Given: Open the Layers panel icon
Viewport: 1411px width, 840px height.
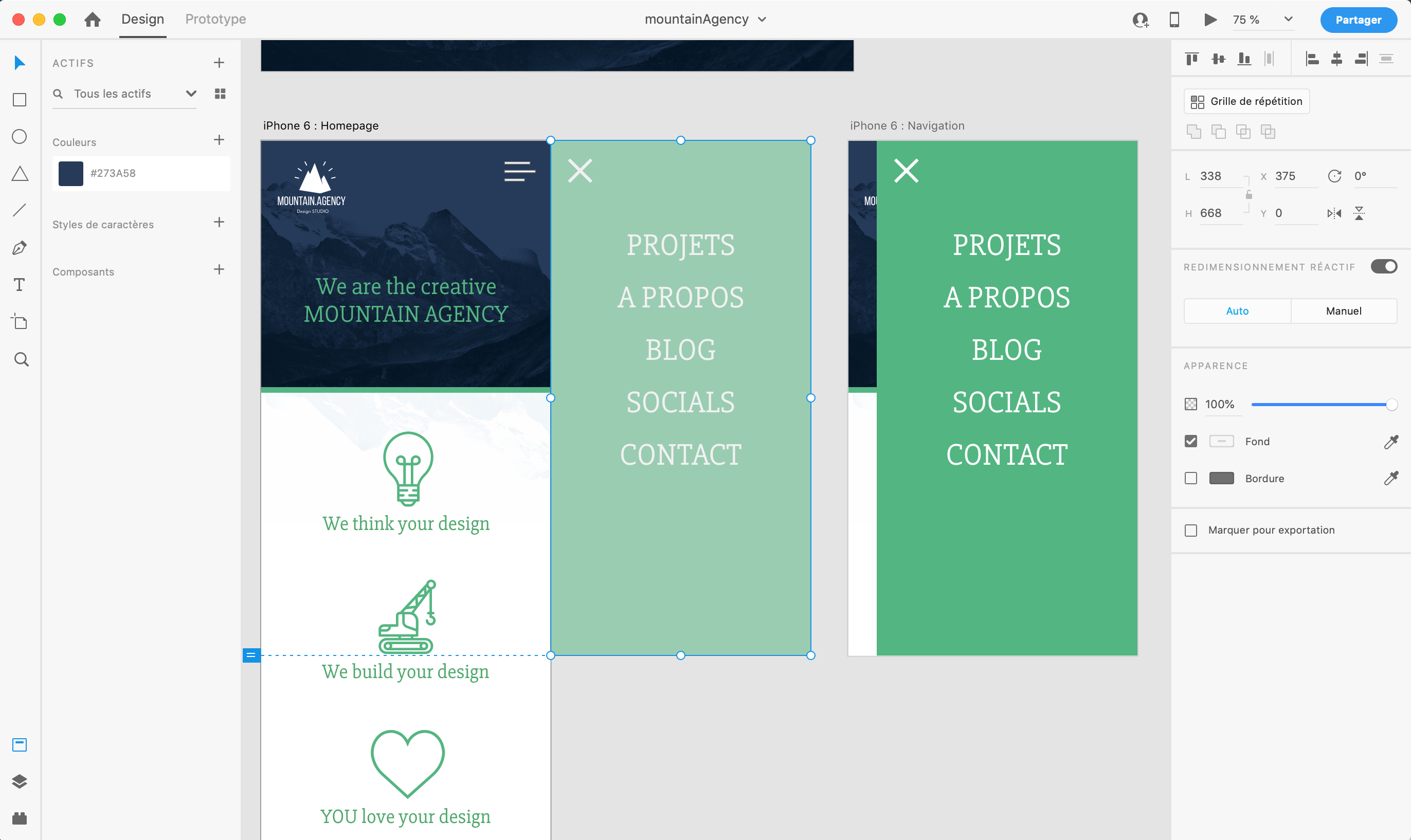Looking at the screenshot, I should pos(20,782).
